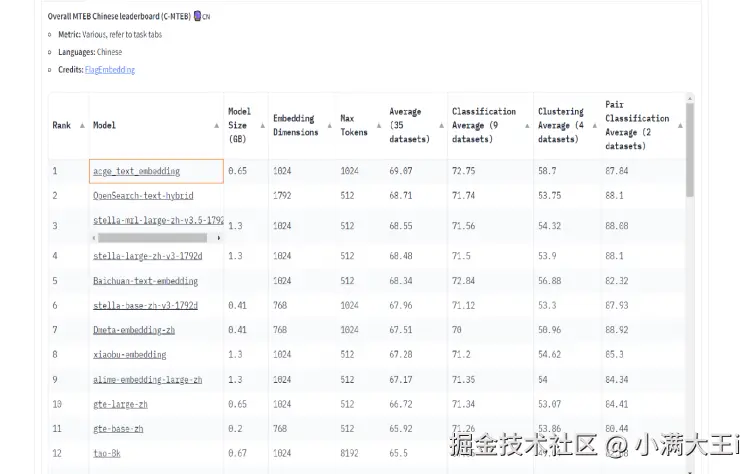Click the Model column header text

pos(104,125)
